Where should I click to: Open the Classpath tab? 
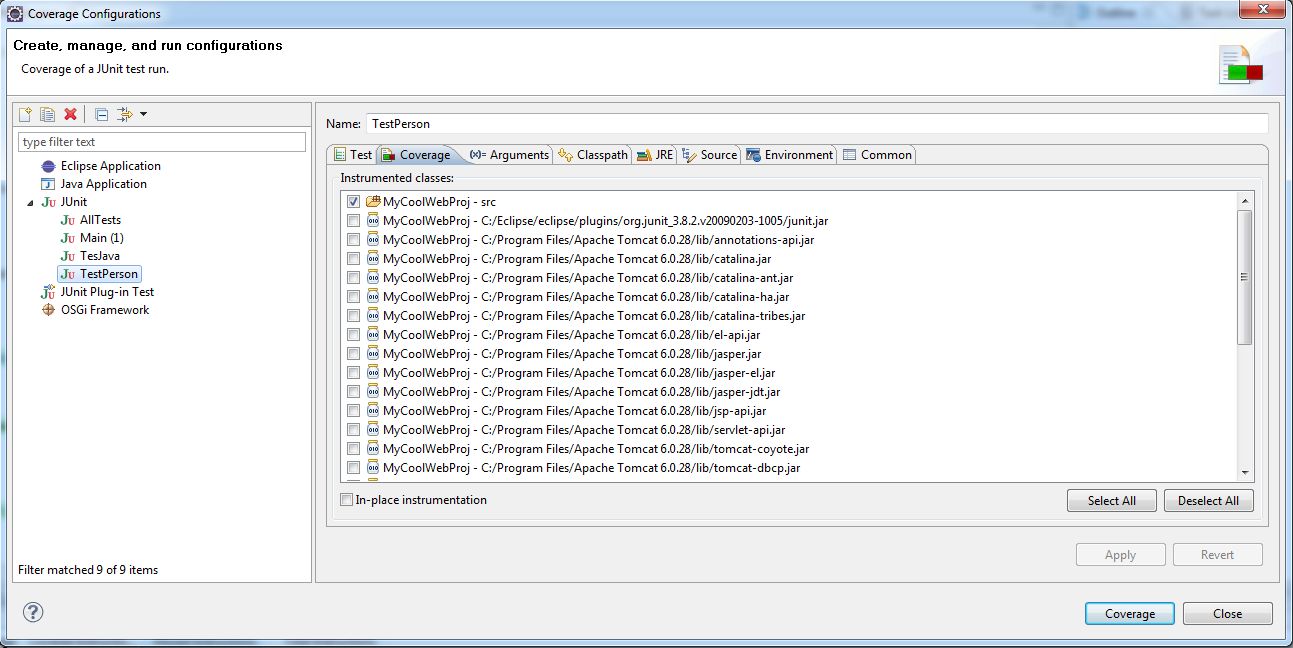pos(594,155)
